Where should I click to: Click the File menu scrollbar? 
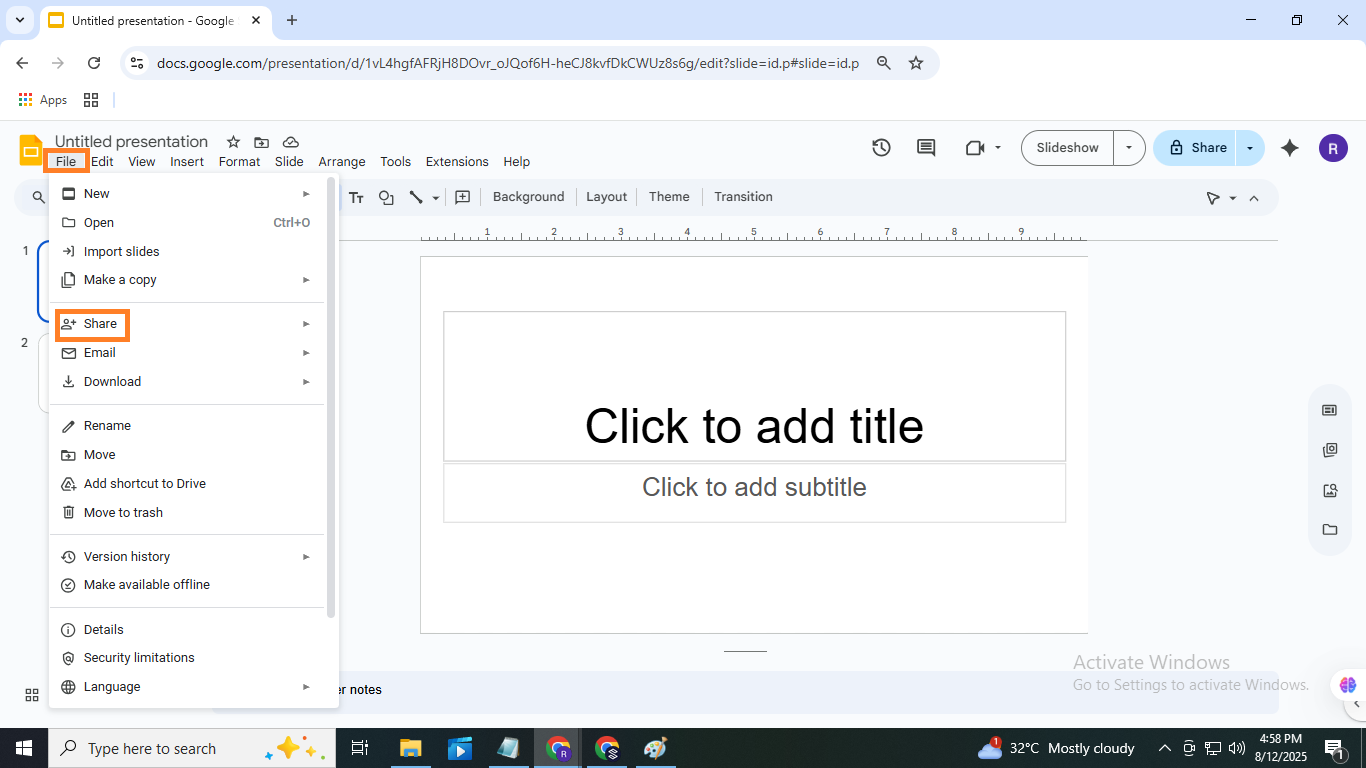[331, 400]
